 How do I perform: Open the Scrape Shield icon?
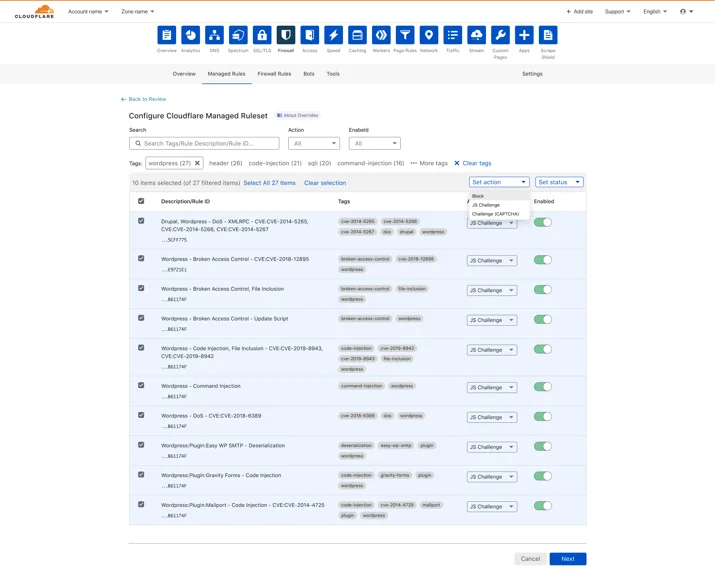point(548,35)
